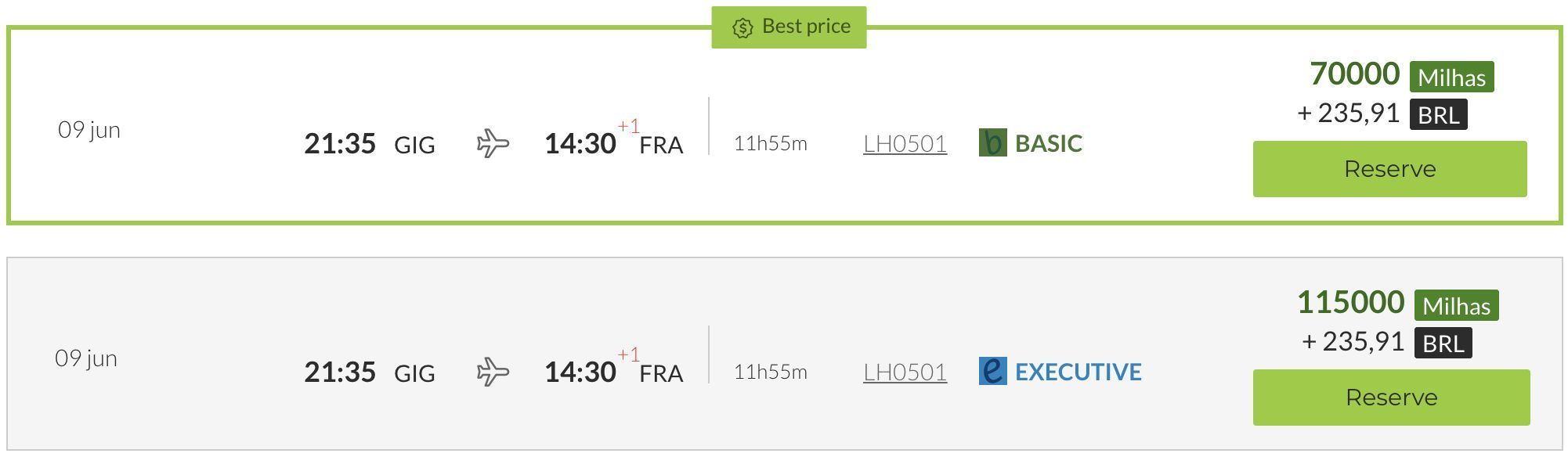The image size is (1568, 457).
Task: Select the EXECUTIVE fare label
Action: click(x=1078, y=372)
